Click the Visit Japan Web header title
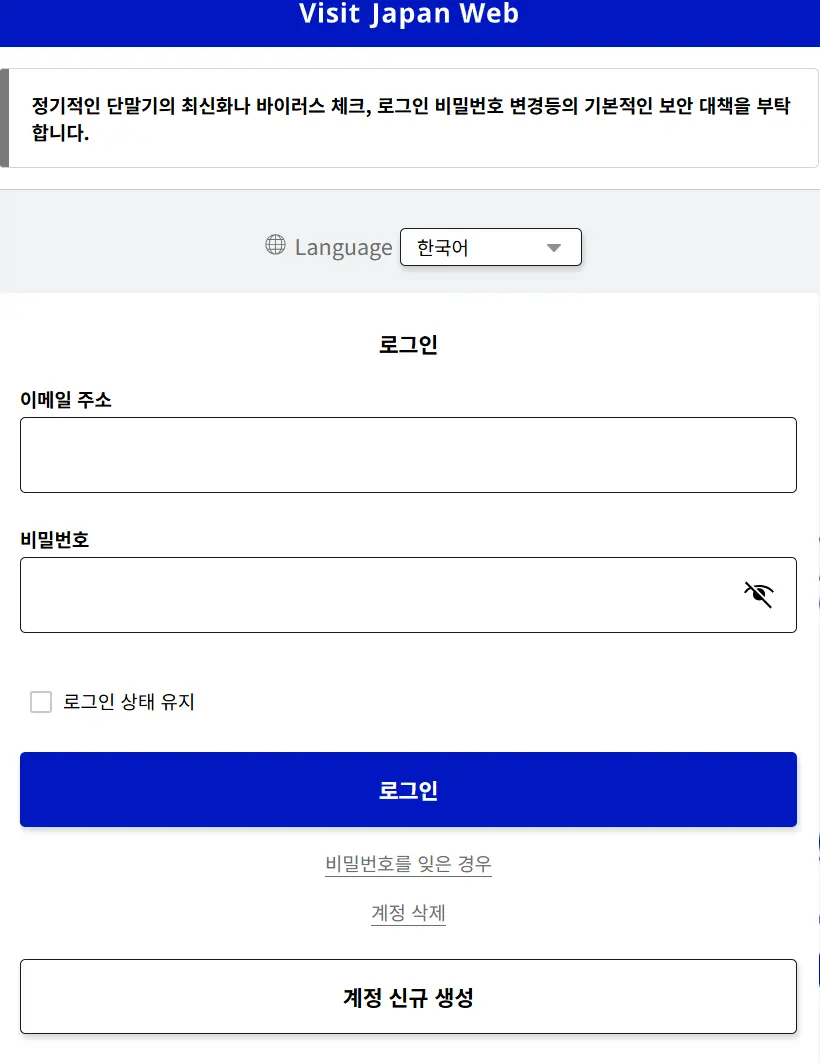Viewport: 820px width, 1063px height. point(409,14)
